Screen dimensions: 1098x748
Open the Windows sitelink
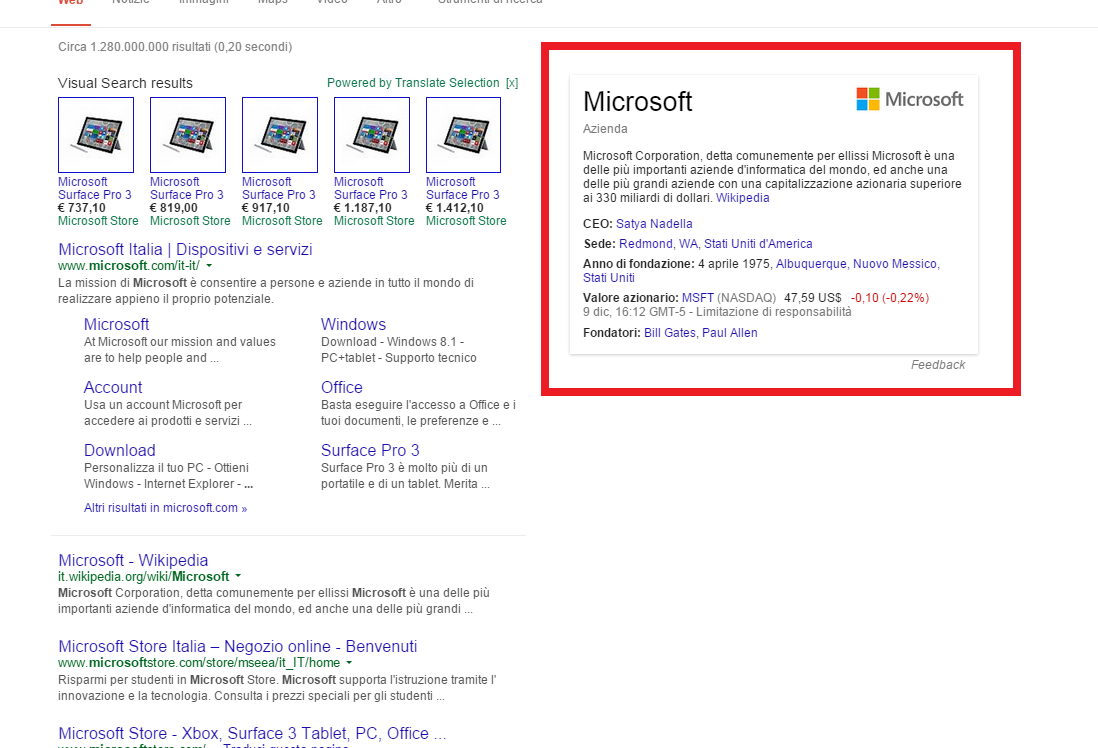(353, 324)
